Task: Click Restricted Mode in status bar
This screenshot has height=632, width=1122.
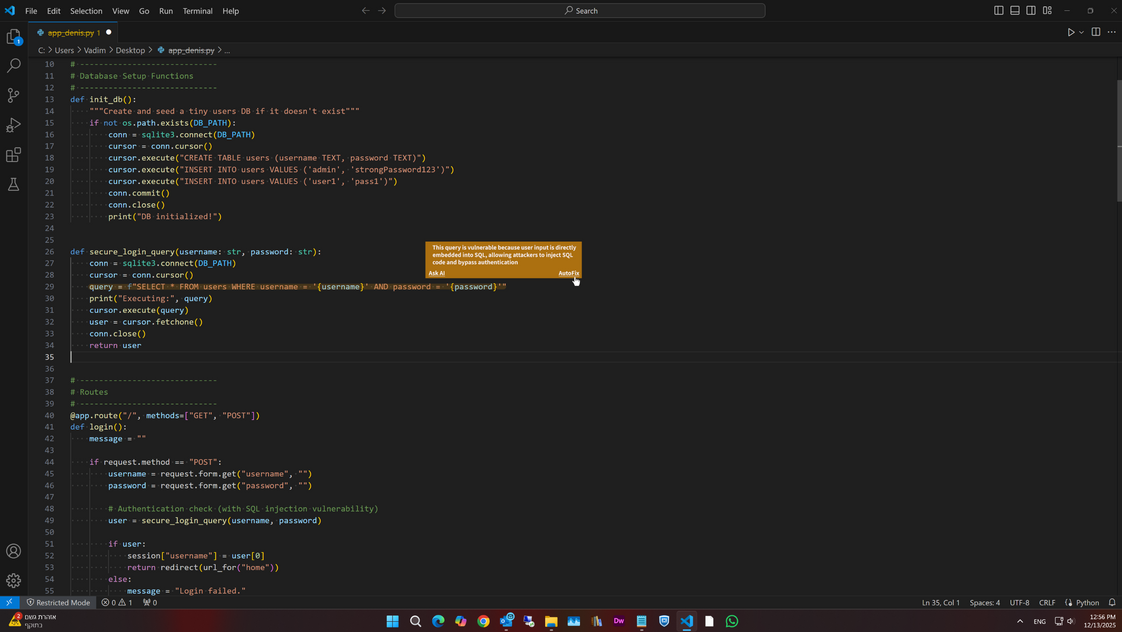Action: click(x=59, y=603)
